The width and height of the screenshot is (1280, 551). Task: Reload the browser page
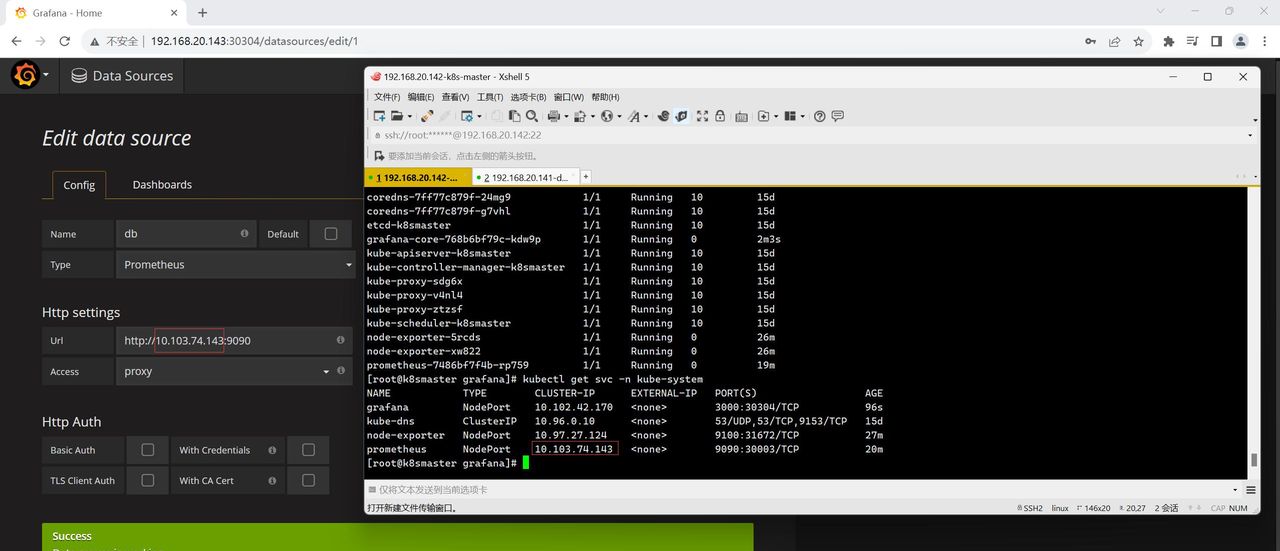65,41
